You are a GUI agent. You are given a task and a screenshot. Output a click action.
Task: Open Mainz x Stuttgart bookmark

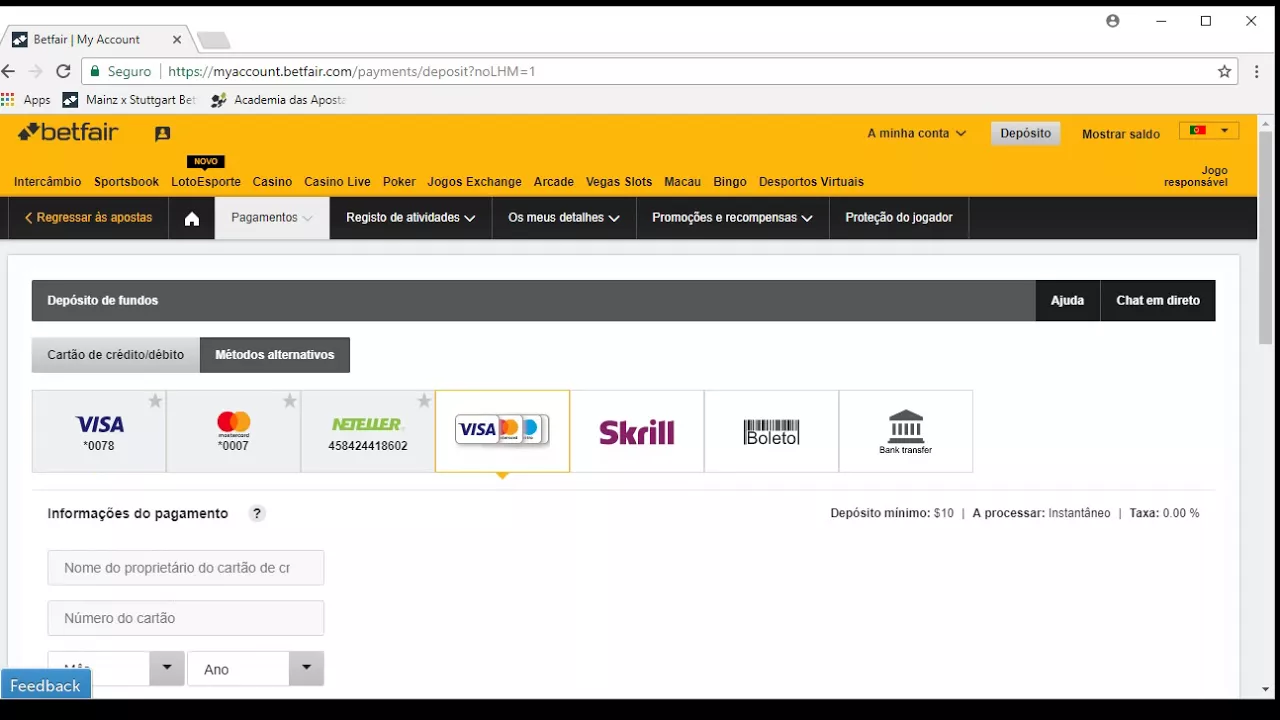pos(129,100)
